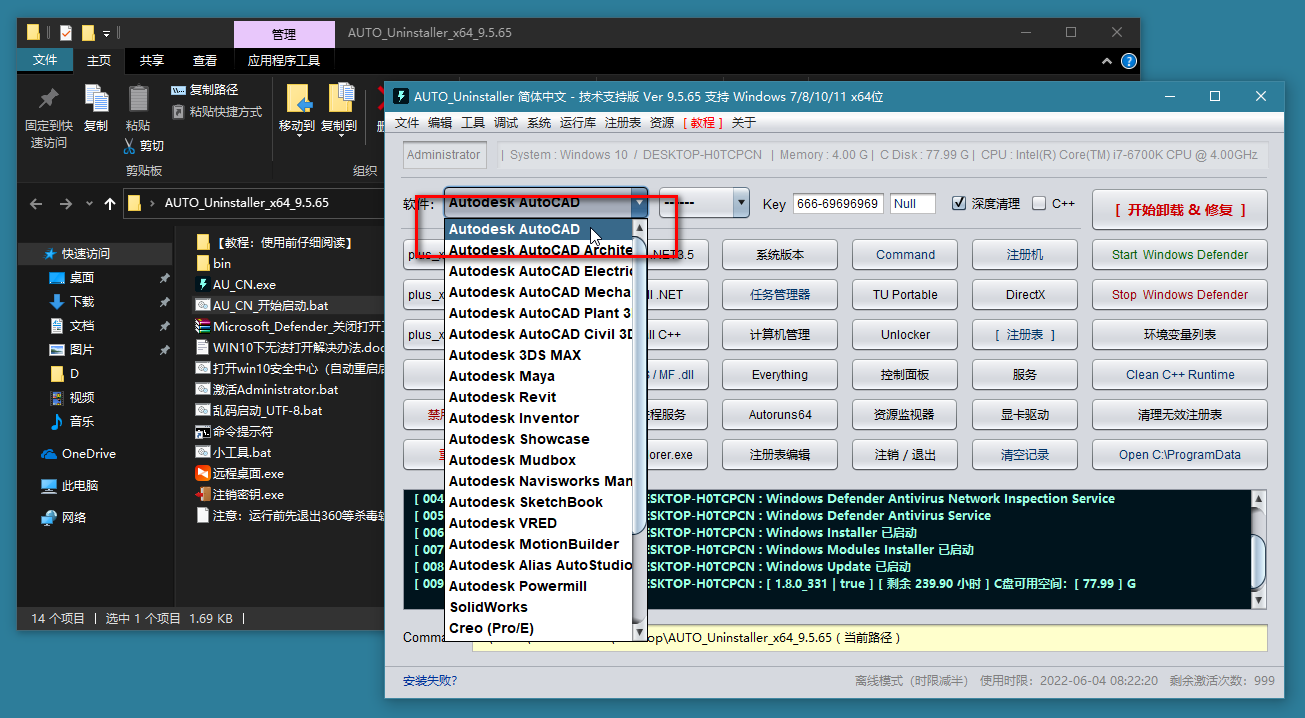Toggle the C++ checkbox
Screen dimensions: 1305x718
point(1039,203)
